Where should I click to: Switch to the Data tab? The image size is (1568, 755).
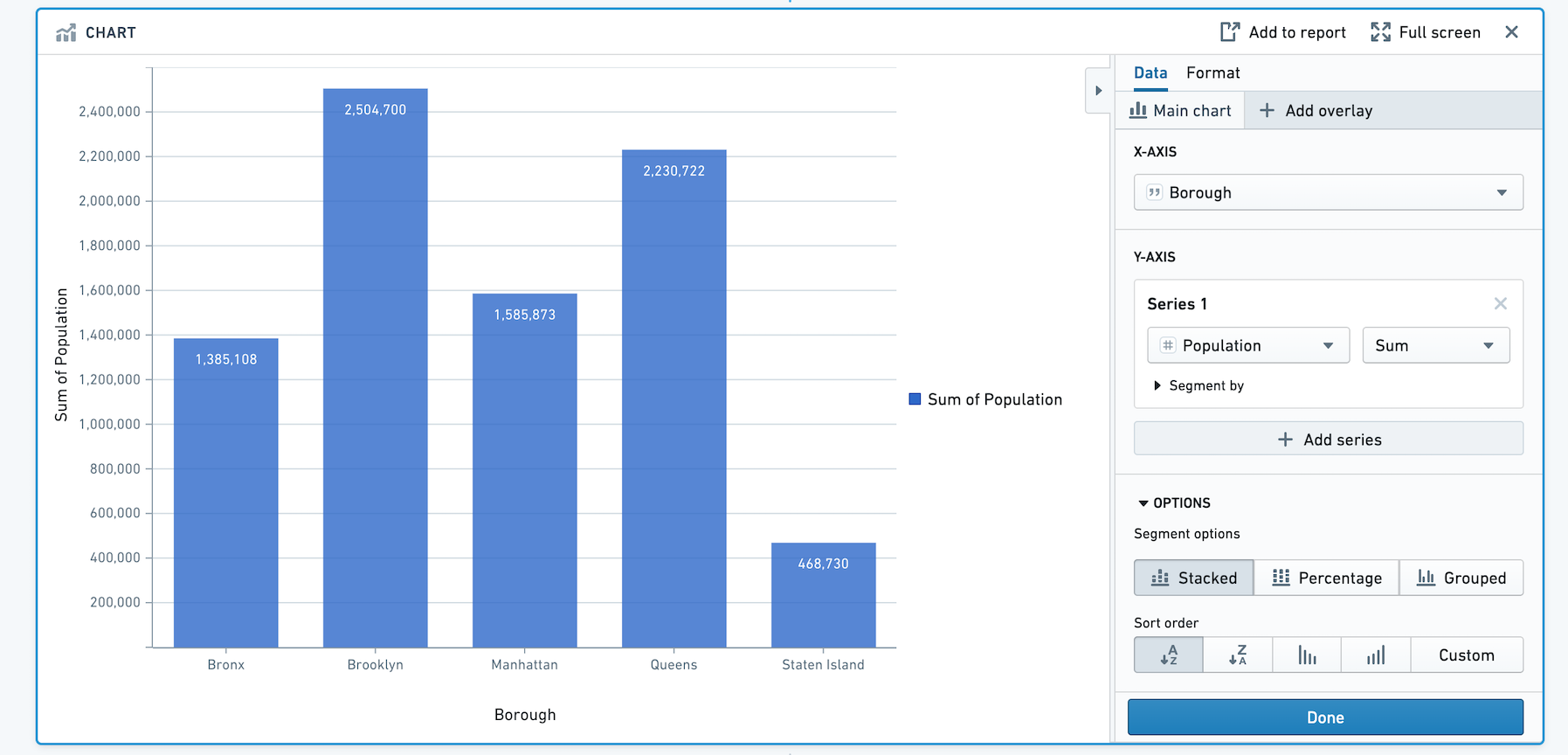[x=1150, y=73]
